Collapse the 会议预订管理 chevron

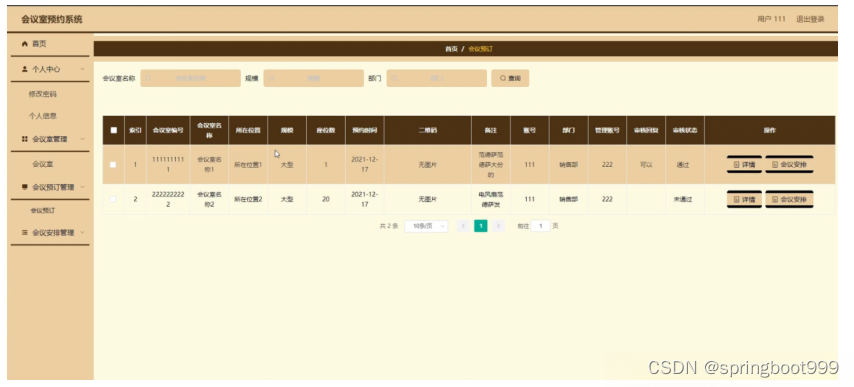82,187
